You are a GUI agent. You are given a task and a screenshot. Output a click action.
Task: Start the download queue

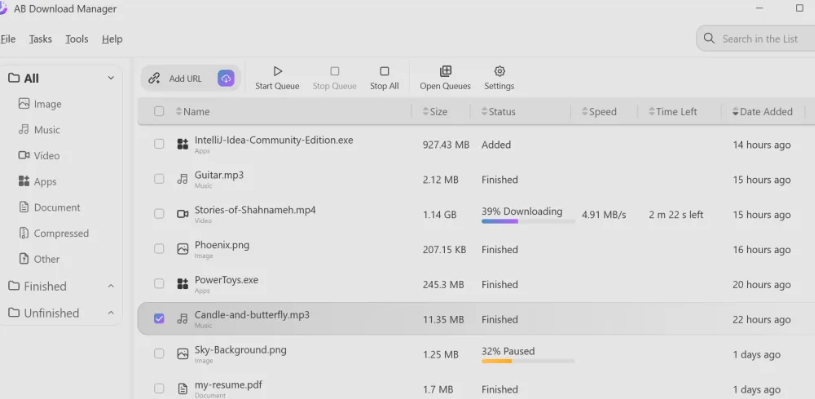pyautogui.click(x=277, y=78)
